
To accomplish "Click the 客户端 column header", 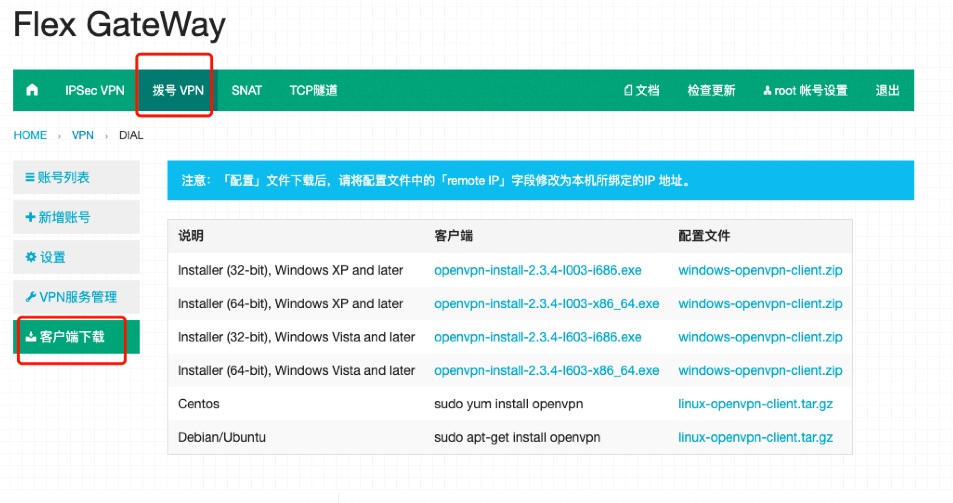I will point(453,236).
